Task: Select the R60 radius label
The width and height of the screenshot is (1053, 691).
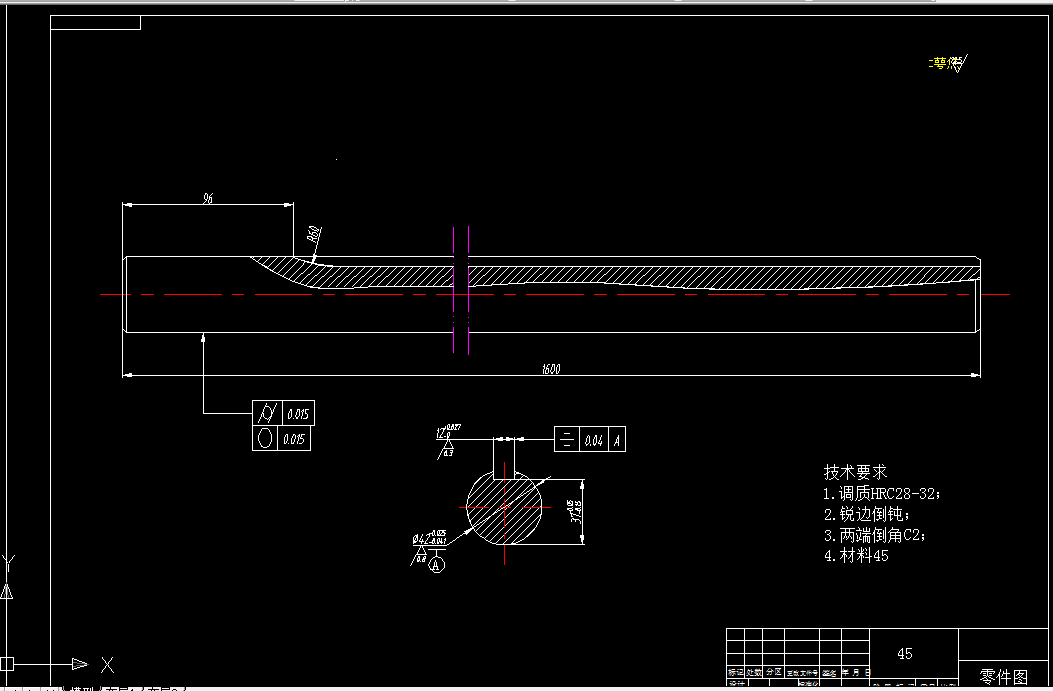Action: click(x=314, y=235)
